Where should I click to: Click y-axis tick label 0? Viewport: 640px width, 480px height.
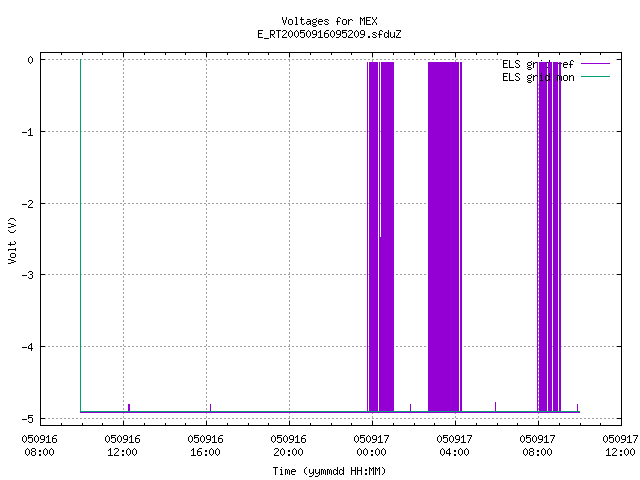(x=30, y=60)
